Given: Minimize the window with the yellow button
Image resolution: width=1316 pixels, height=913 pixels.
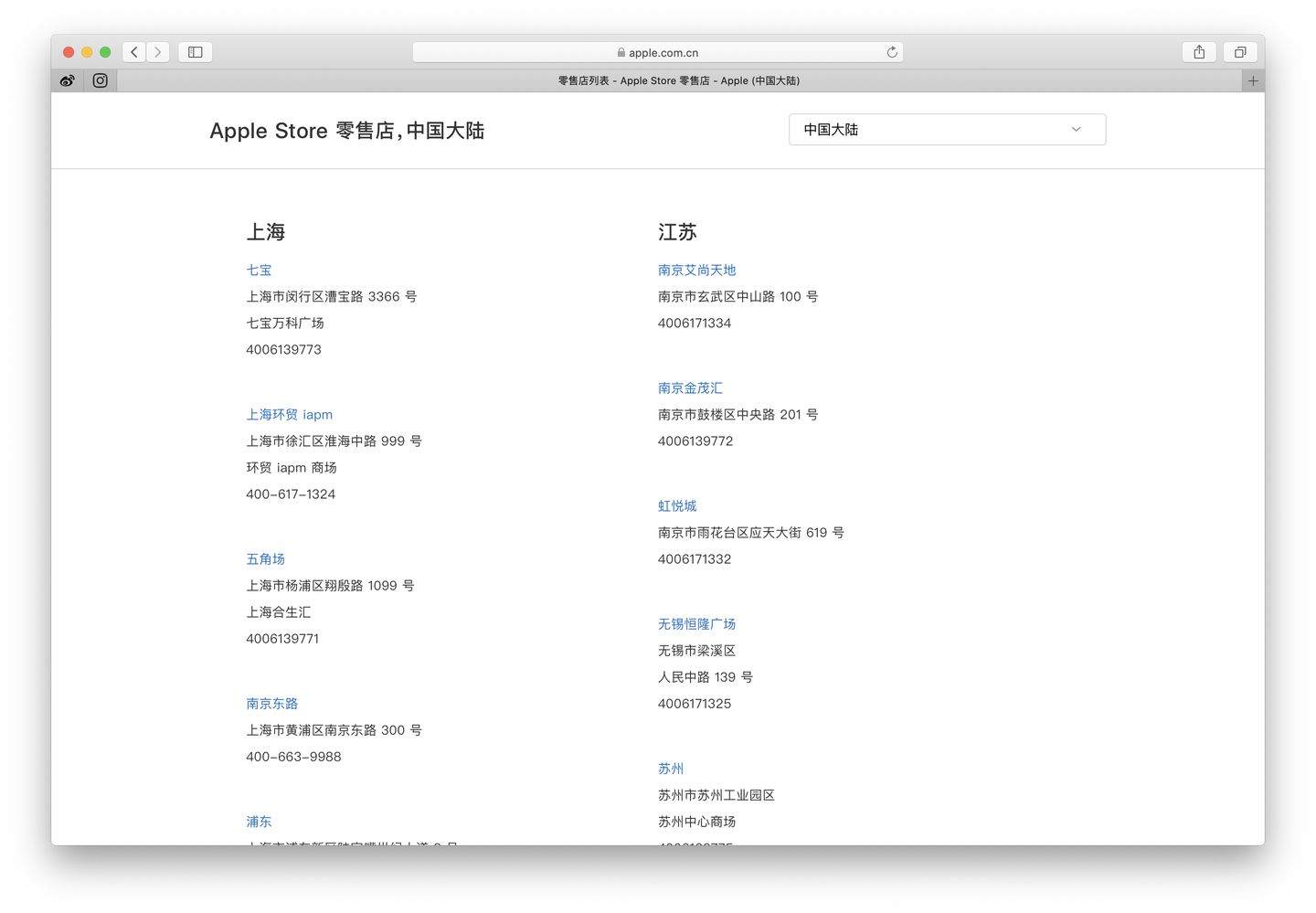Looking at the screenshot, I should 87,52.
